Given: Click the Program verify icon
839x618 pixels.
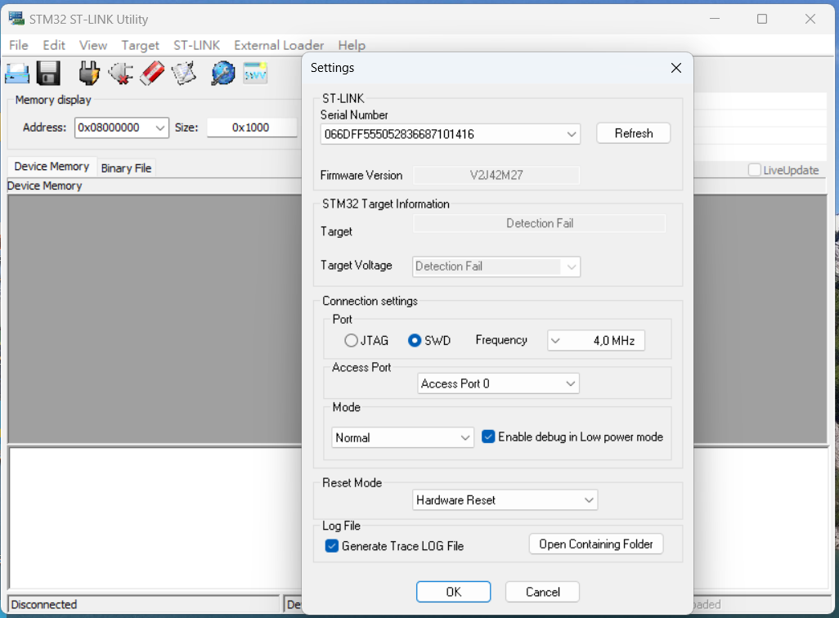Looking at the screenshot, I should pyautogui.click(x=184, y=73).
